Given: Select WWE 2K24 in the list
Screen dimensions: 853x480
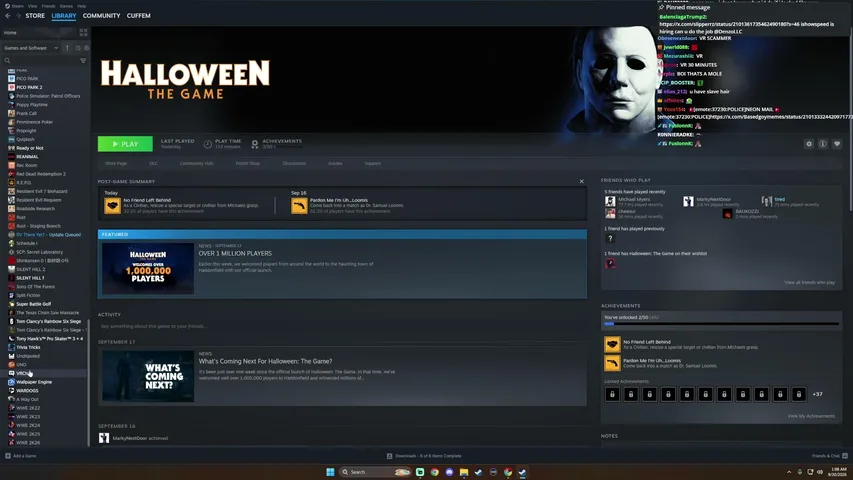Looking at the screenshot, I should pyautogui.click(x=28, y=426).
